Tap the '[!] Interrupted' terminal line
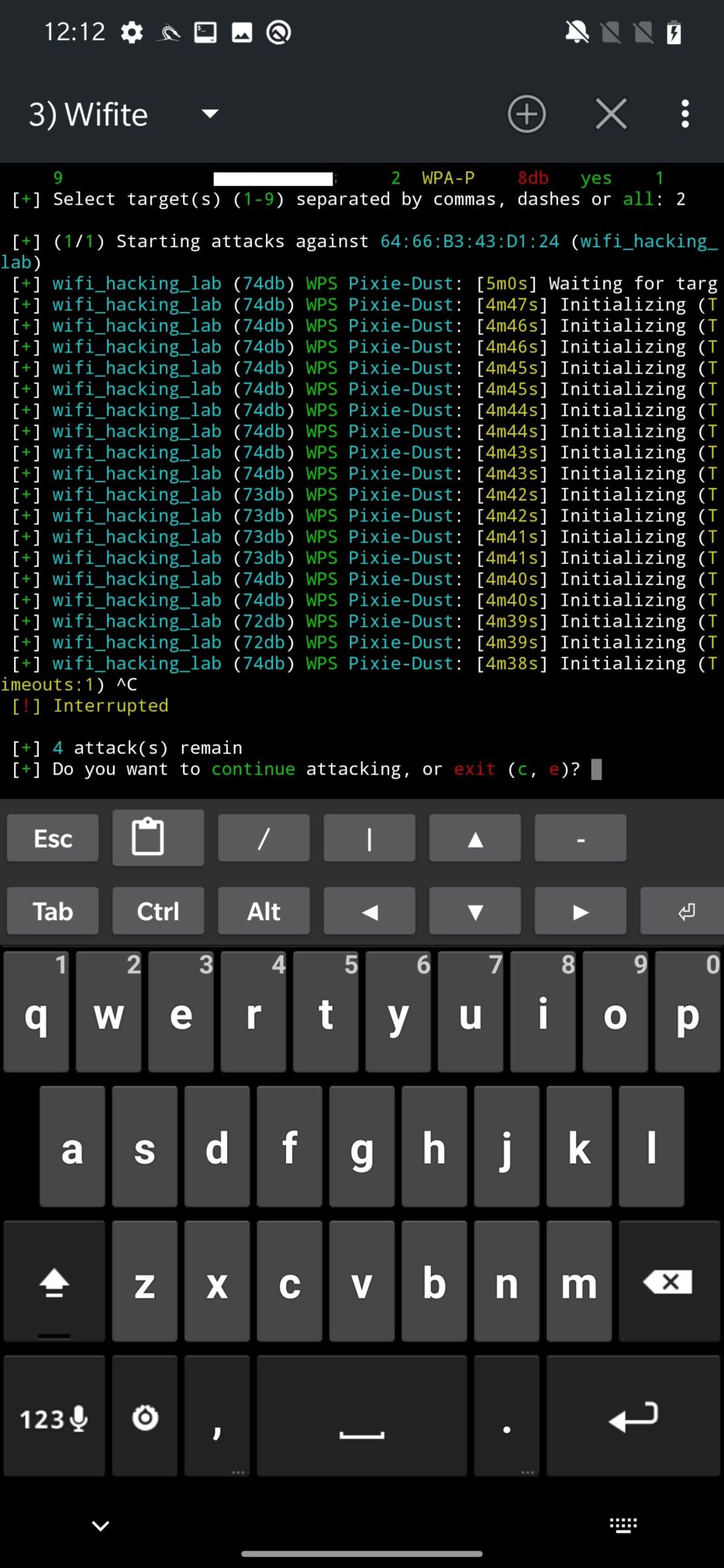The width and height of the screenshot is (724, 1568). click(x=90, y=706)
